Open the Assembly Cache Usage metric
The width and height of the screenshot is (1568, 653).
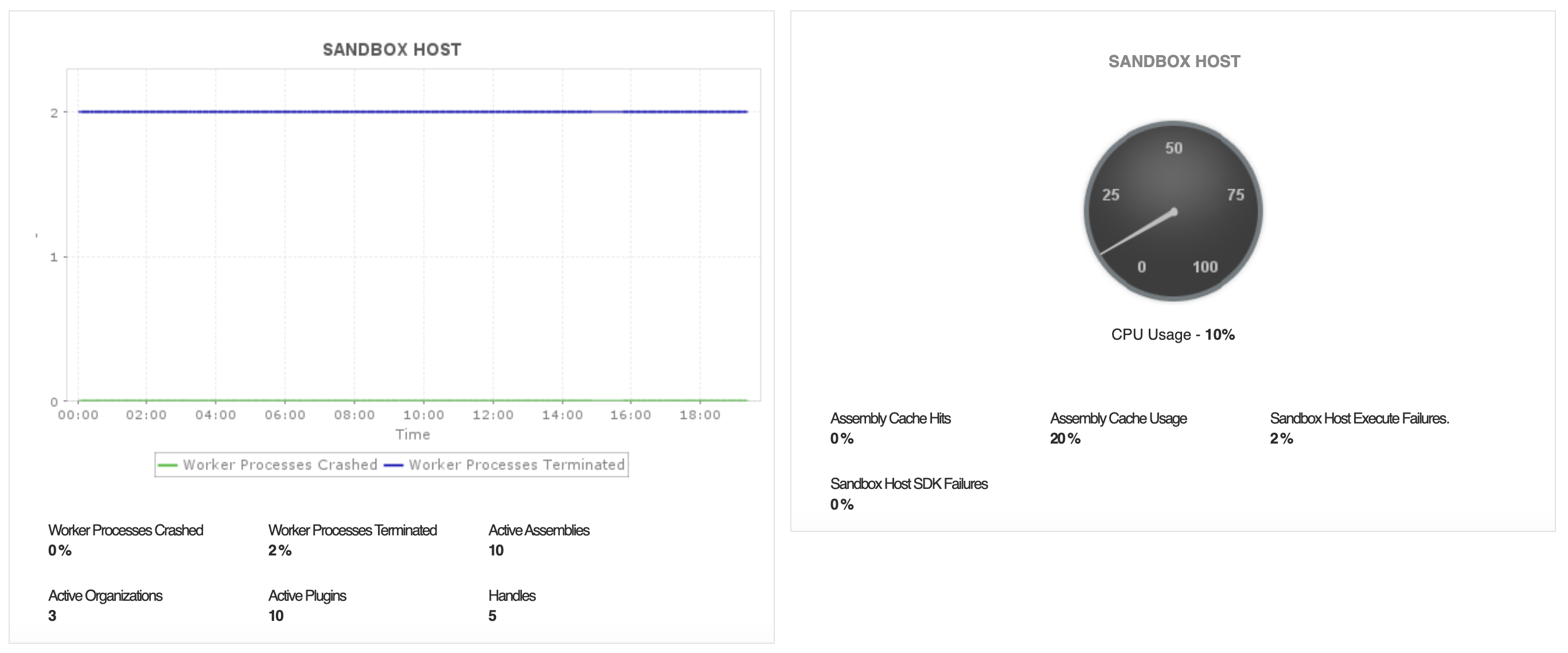(x=1118, y=418)
